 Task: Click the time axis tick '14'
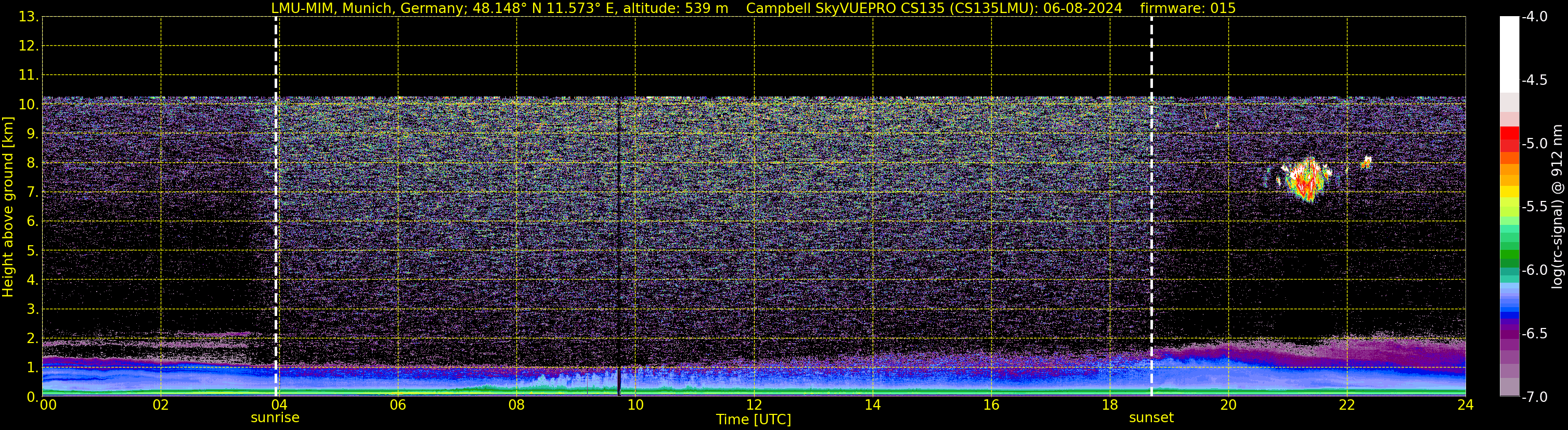873,405
